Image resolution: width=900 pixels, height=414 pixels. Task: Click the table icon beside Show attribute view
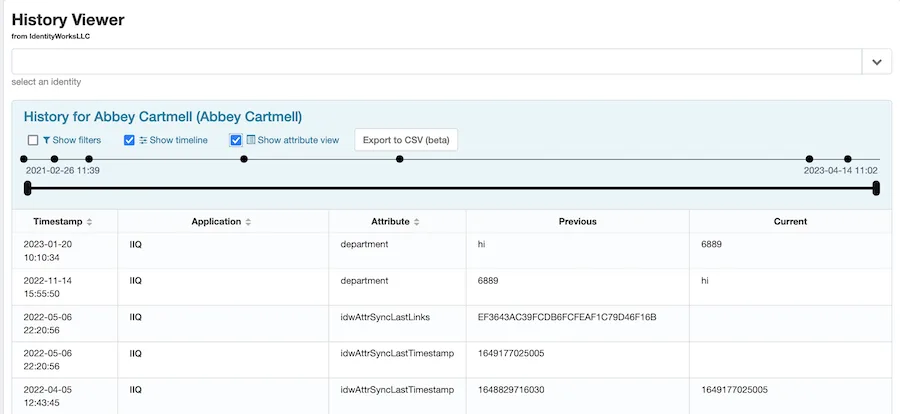coord(251,140)
